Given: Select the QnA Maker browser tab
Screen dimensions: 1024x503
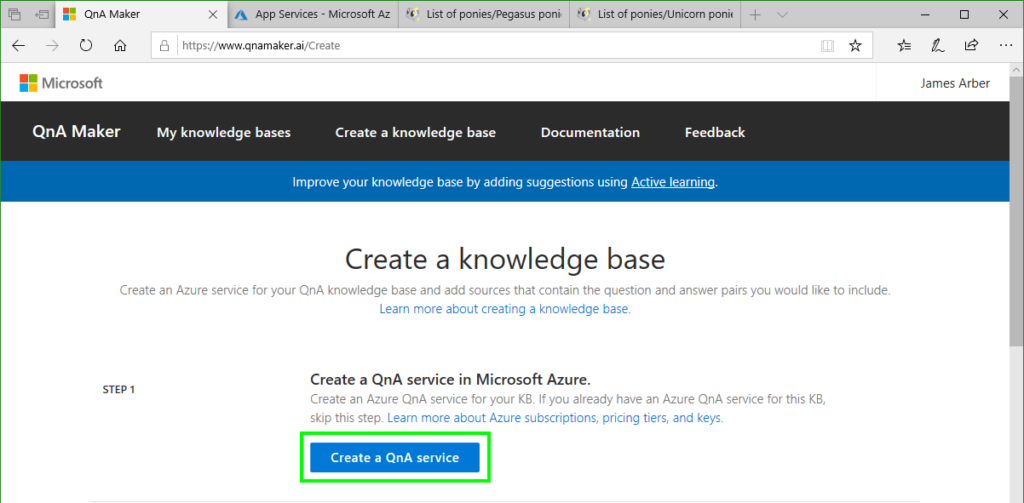Looking at the screenshot, I should [x=142, y=14].
